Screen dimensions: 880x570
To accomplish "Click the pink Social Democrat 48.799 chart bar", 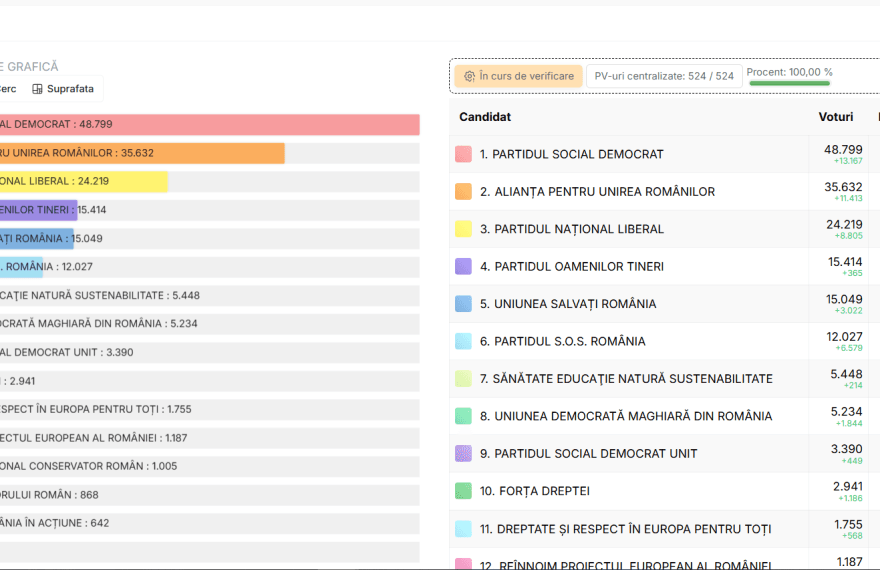I will pos(209,125).
